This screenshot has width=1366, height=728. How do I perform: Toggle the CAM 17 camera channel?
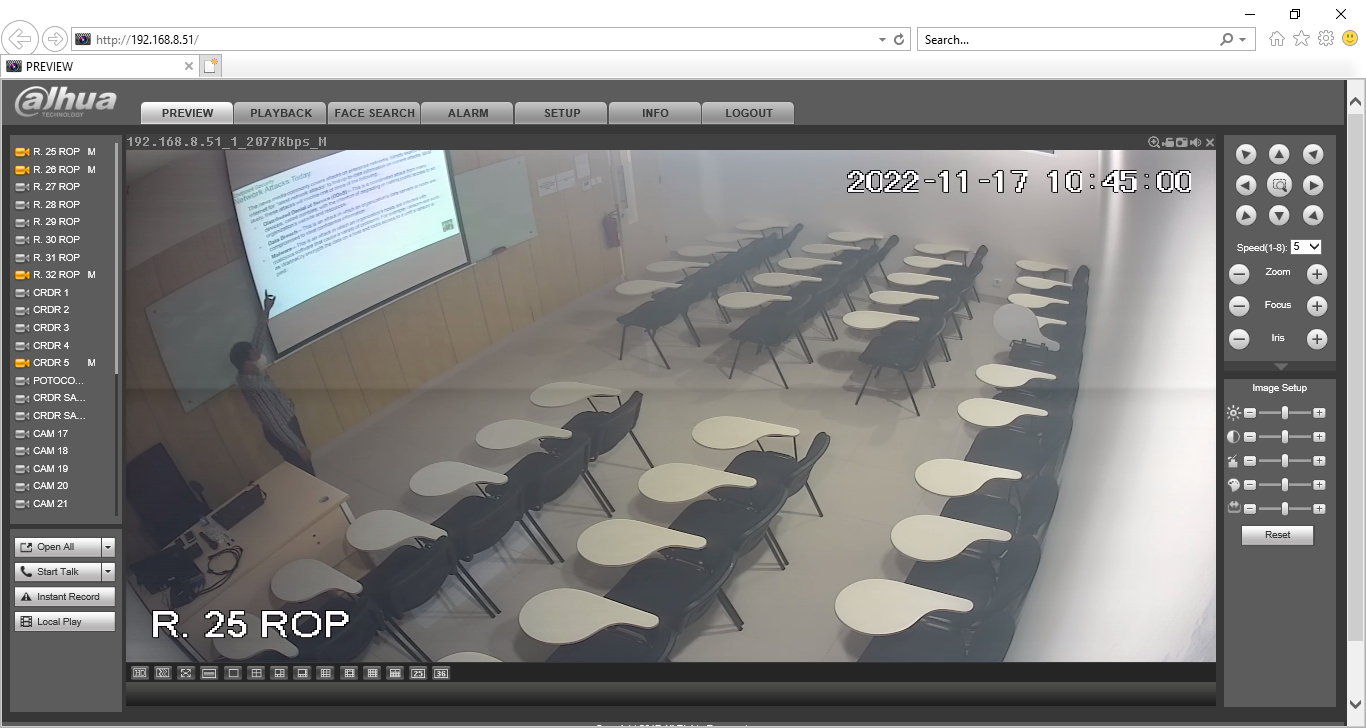click(50, 433)
